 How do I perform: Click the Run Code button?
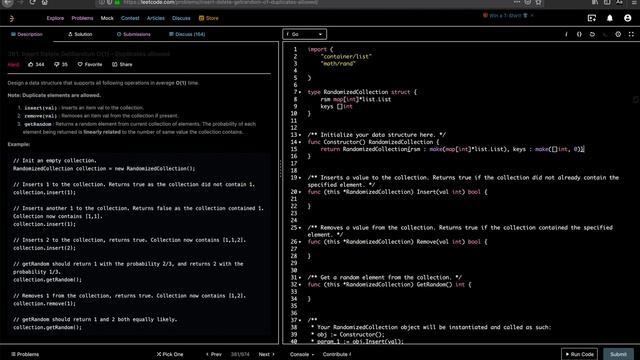(580, 354)
